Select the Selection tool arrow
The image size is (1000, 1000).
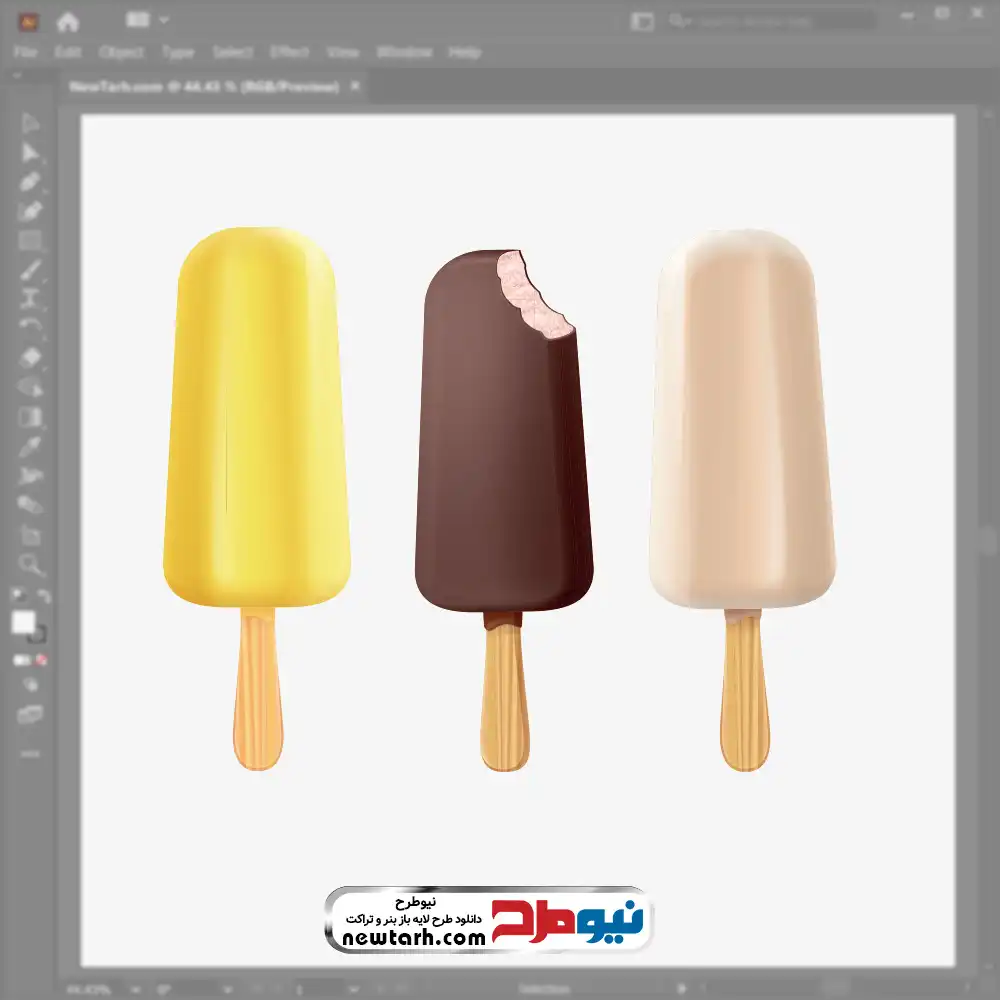[x=30, y=124]
